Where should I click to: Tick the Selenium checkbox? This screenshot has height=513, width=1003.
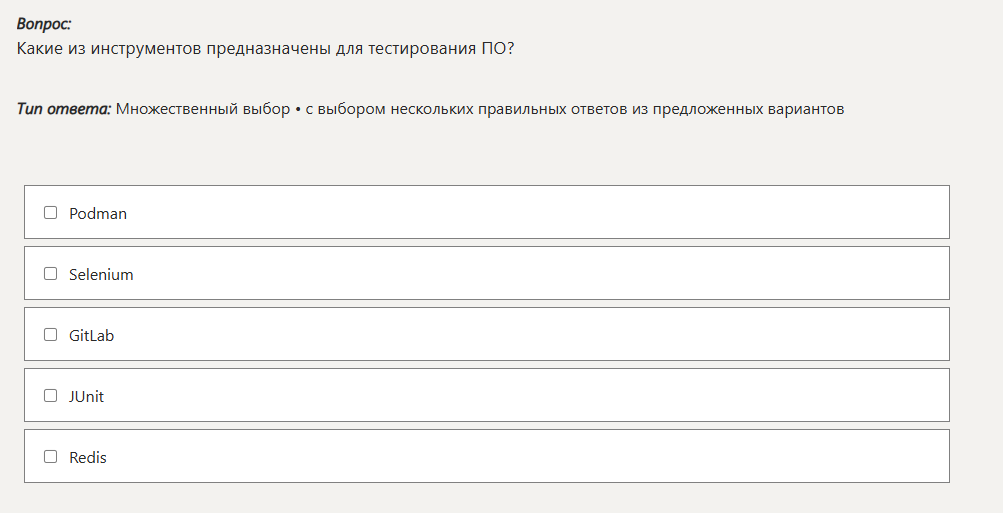tap(50, 274)
